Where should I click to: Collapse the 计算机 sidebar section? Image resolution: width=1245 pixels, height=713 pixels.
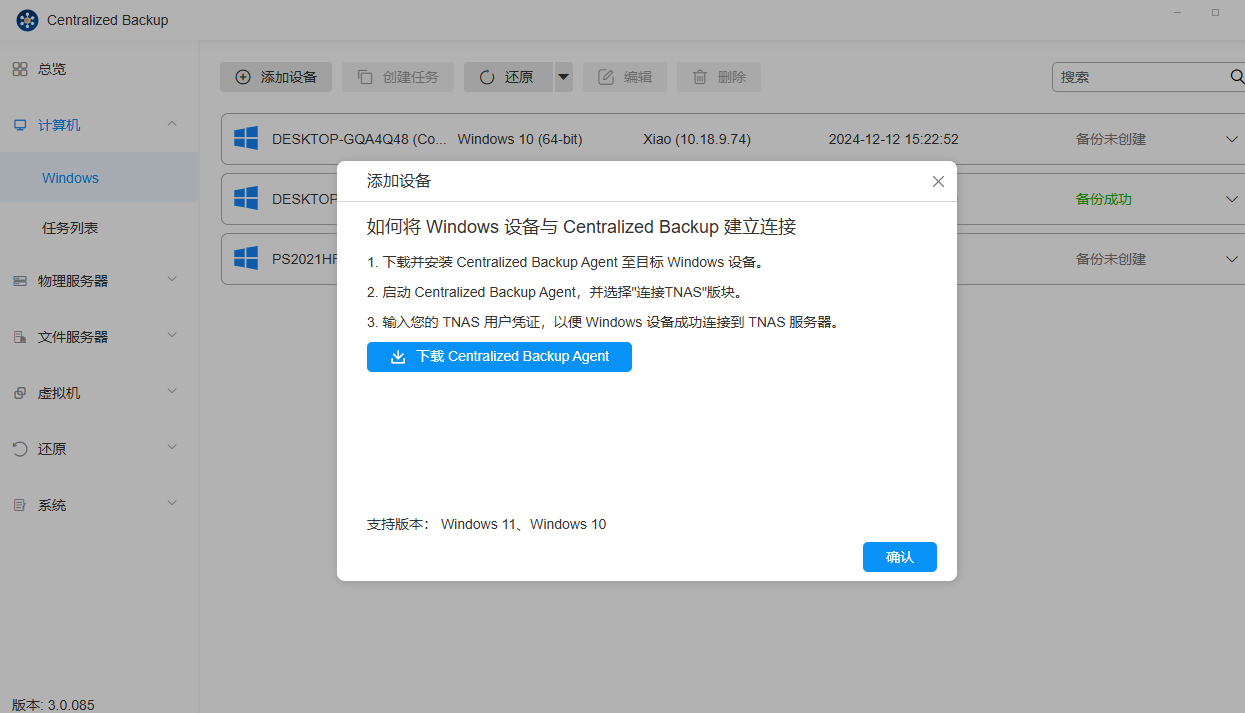(172, 125)
